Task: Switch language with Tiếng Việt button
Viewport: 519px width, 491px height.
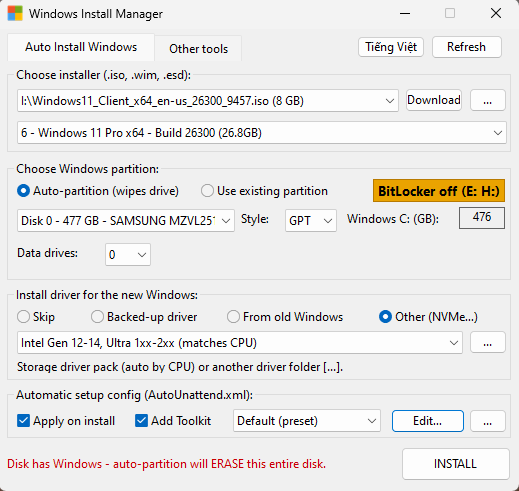Action: [391, 47]
